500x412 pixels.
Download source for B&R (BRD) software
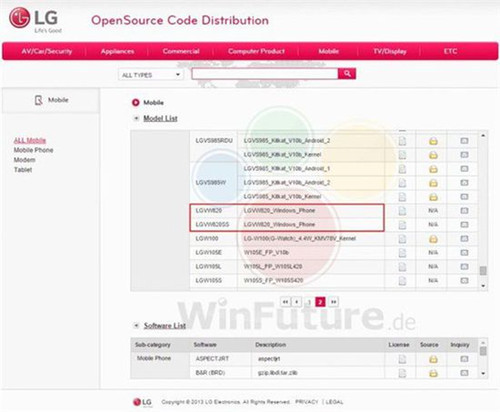(x=433, y=373)
